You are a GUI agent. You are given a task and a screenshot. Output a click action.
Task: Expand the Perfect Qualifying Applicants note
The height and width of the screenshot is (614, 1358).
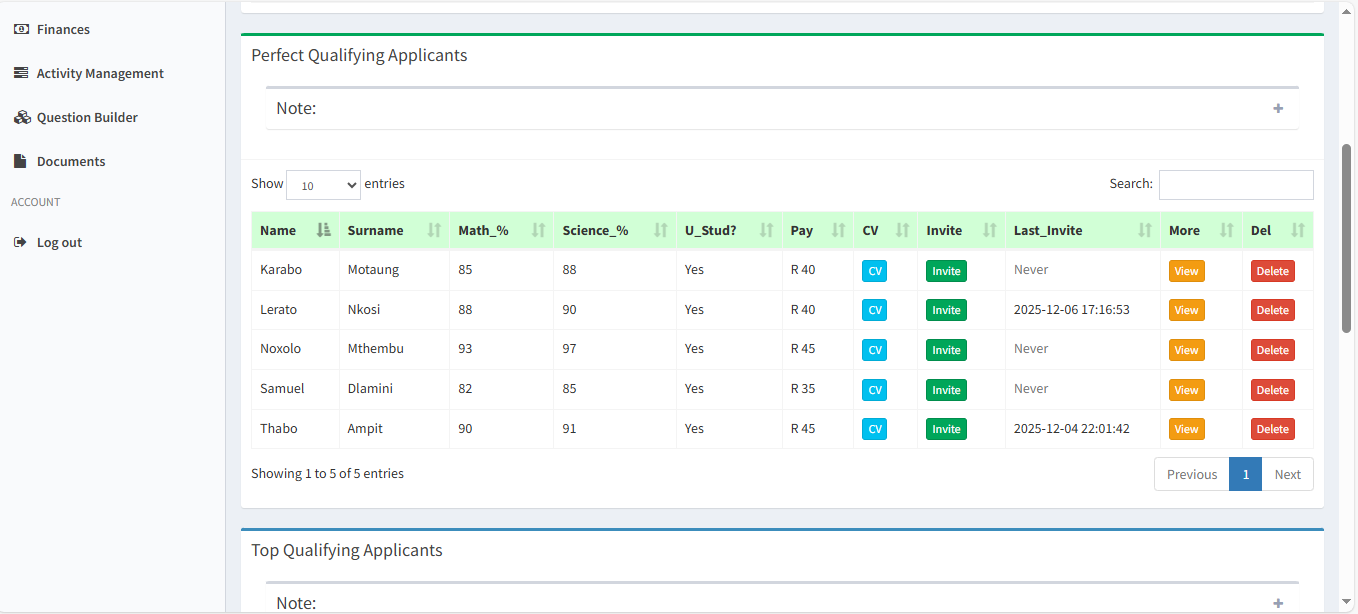click(x=1278, y=108)
